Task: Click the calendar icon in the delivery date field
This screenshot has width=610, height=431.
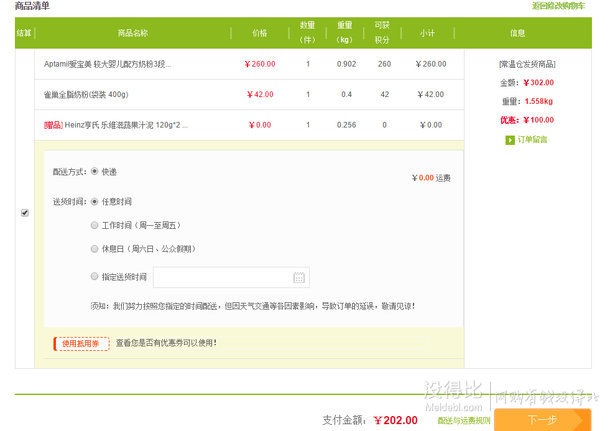Action: click(x=298, y=277)
